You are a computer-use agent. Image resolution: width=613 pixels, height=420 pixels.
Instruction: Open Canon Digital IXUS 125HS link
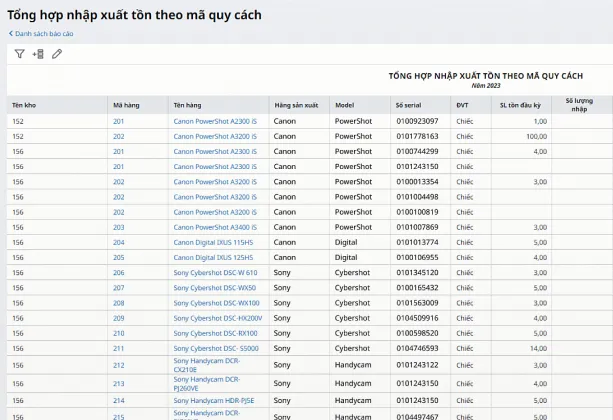(212, 257)
